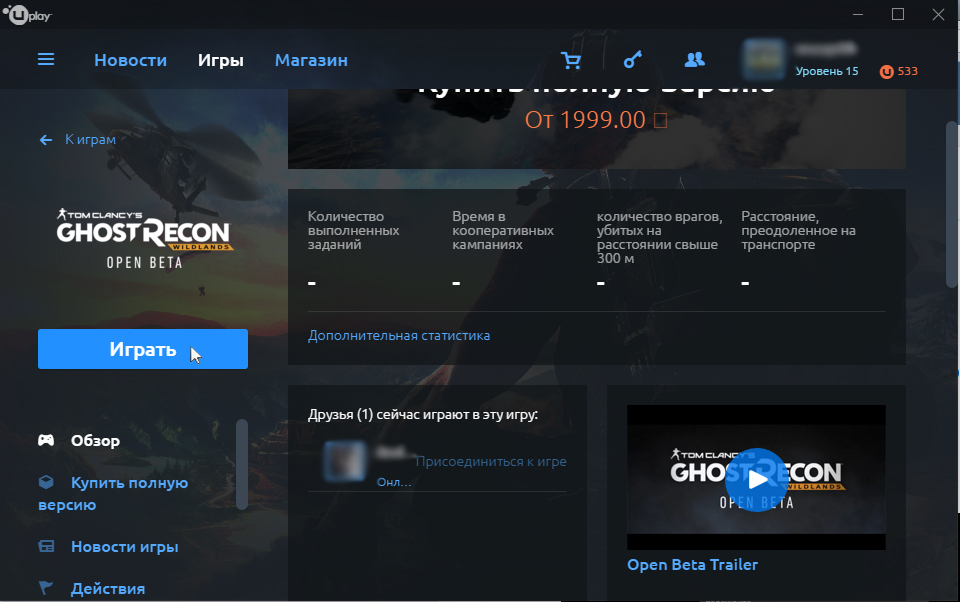The image size is (960, 602).
Task: Click the Uplay units coin icon
Action: [886, 72]
